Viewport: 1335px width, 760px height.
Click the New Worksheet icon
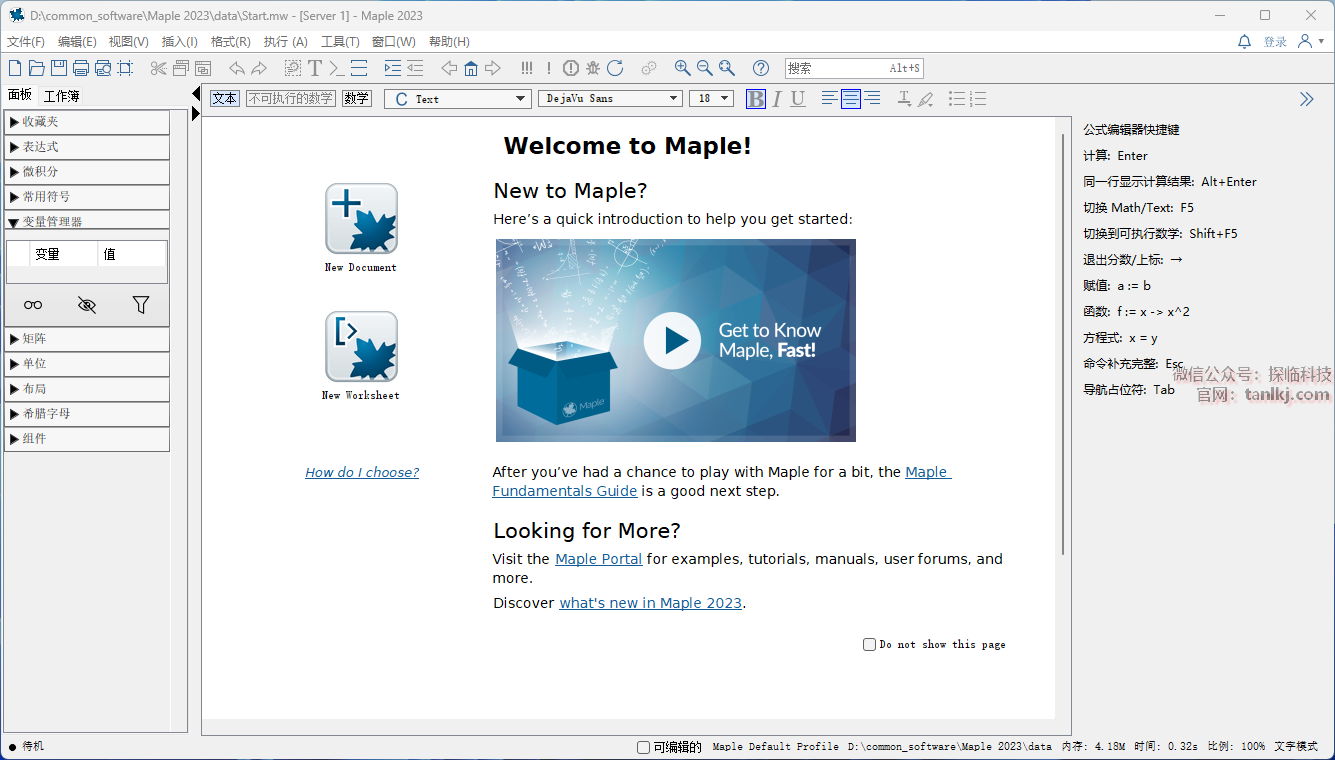click(x=361, y=347)
